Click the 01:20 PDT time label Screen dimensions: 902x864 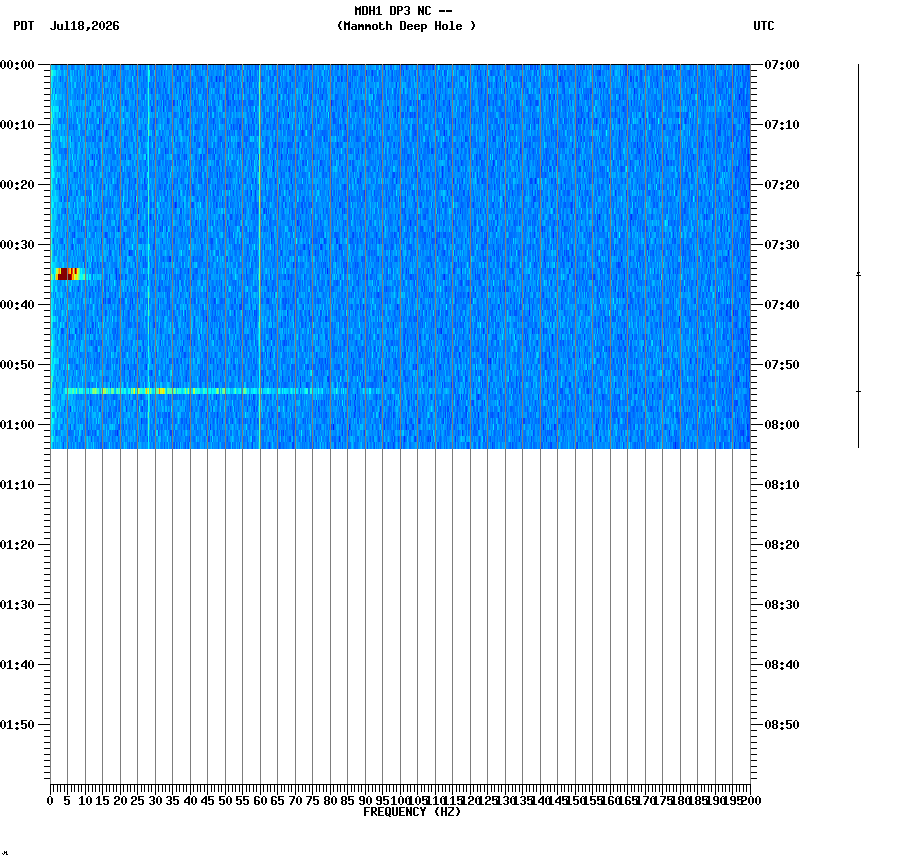(17, 545)
